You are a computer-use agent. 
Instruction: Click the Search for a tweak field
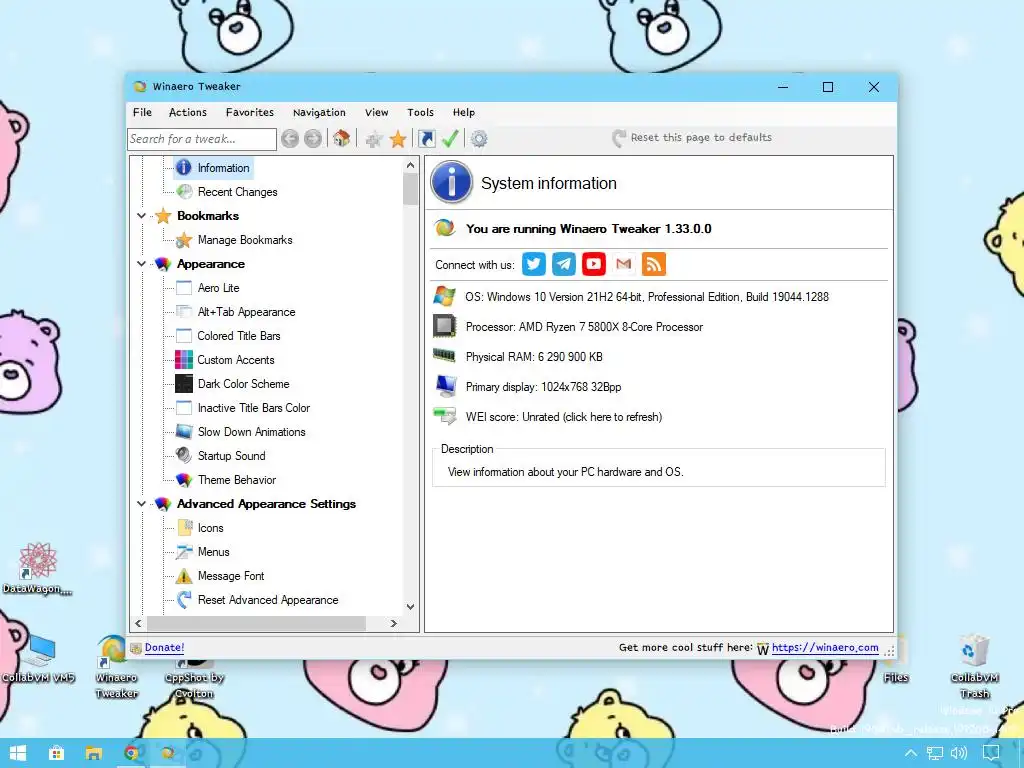tap(202, 139)
